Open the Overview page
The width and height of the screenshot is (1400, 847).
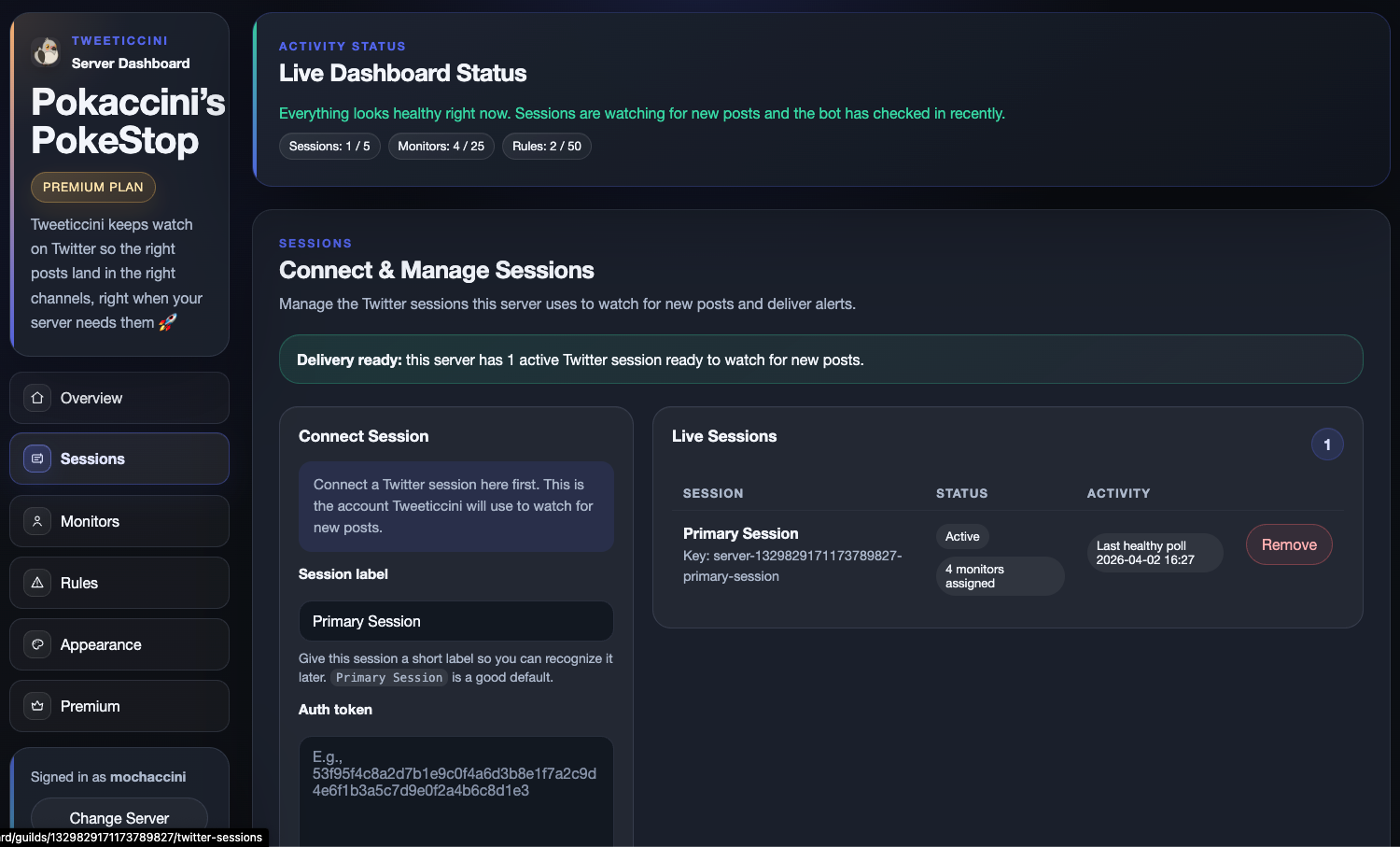point(119,398)
